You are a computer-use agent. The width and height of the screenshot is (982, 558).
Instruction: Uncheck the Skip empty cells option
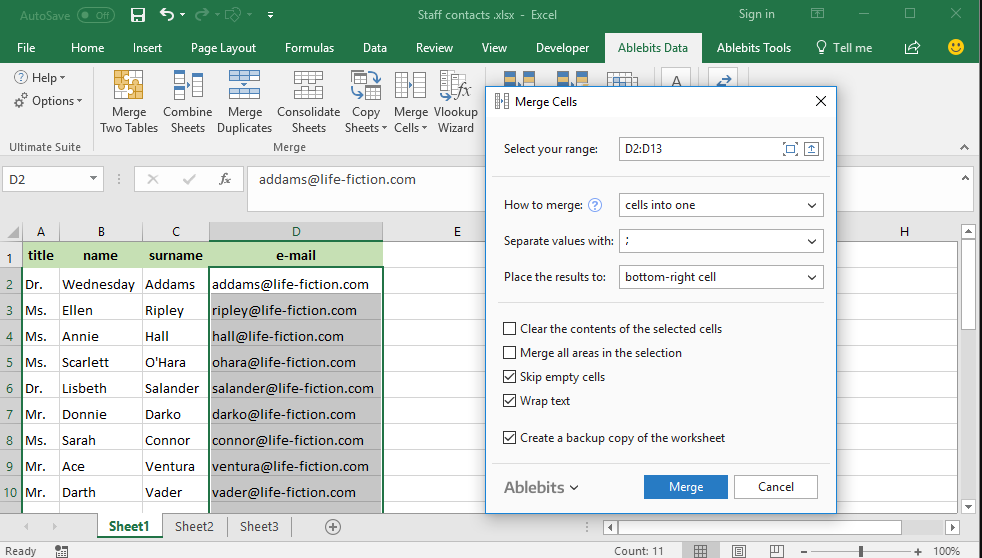(510, 377)
